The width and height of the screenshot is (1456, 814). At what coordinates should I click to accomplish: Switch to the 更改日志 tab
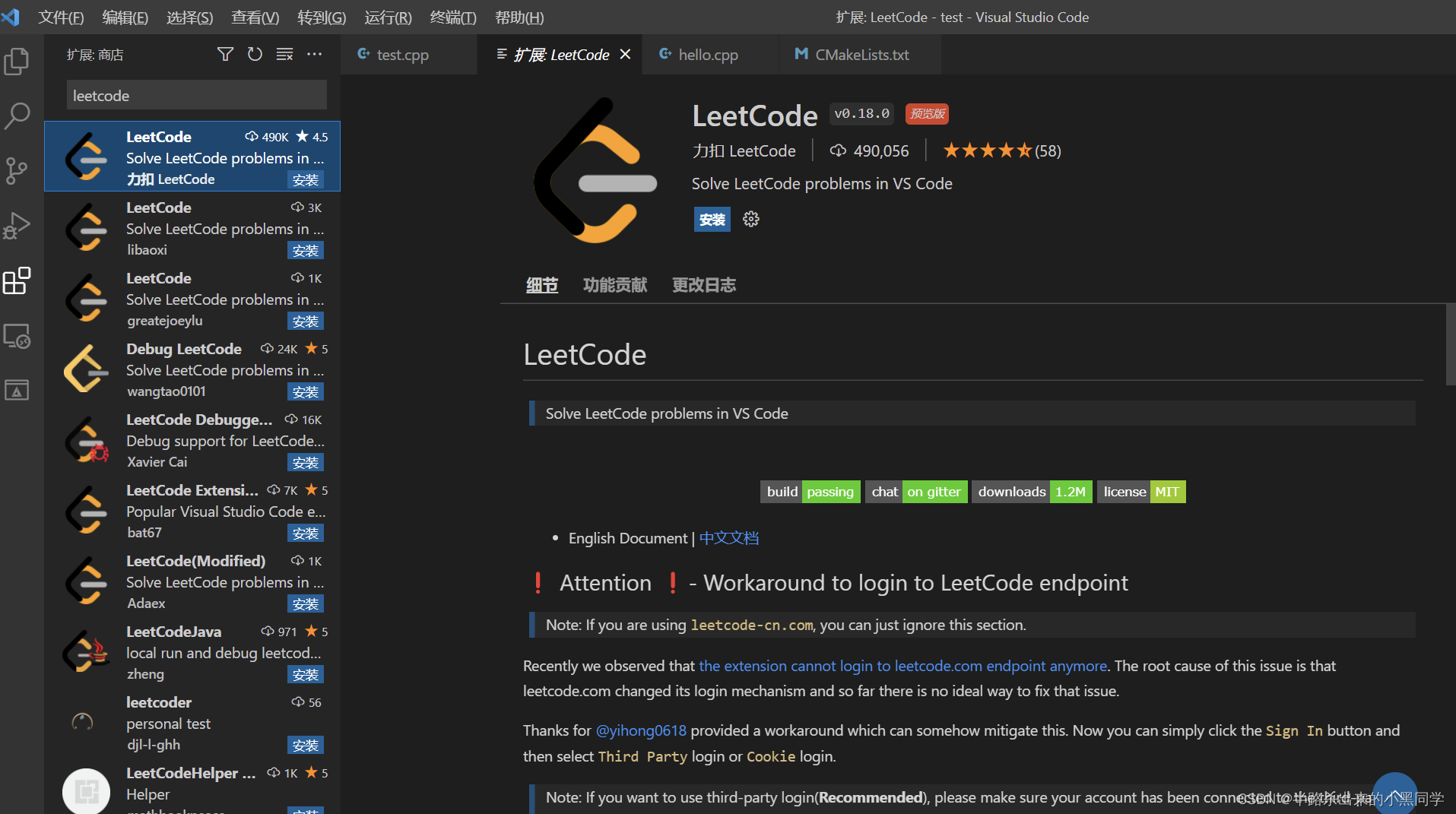703,284
